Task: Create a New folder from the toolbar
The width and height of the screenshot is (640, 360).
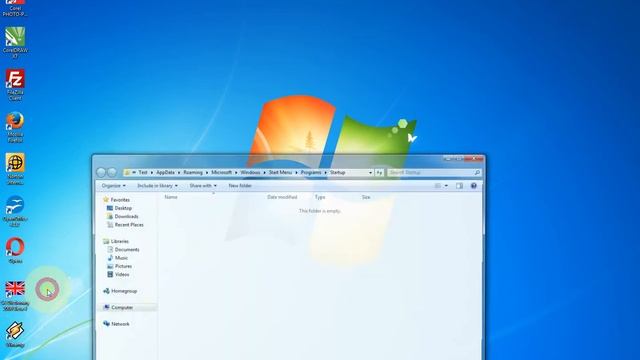Action: pos(240,186)
